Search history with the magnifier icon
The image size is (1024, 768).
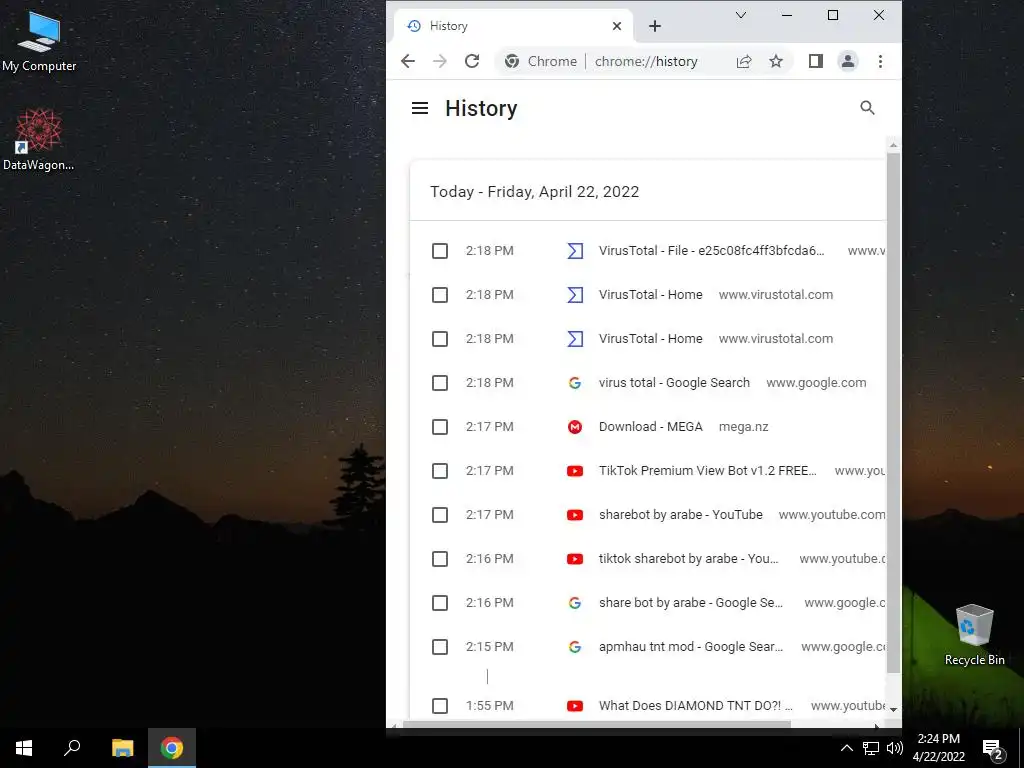867,108
